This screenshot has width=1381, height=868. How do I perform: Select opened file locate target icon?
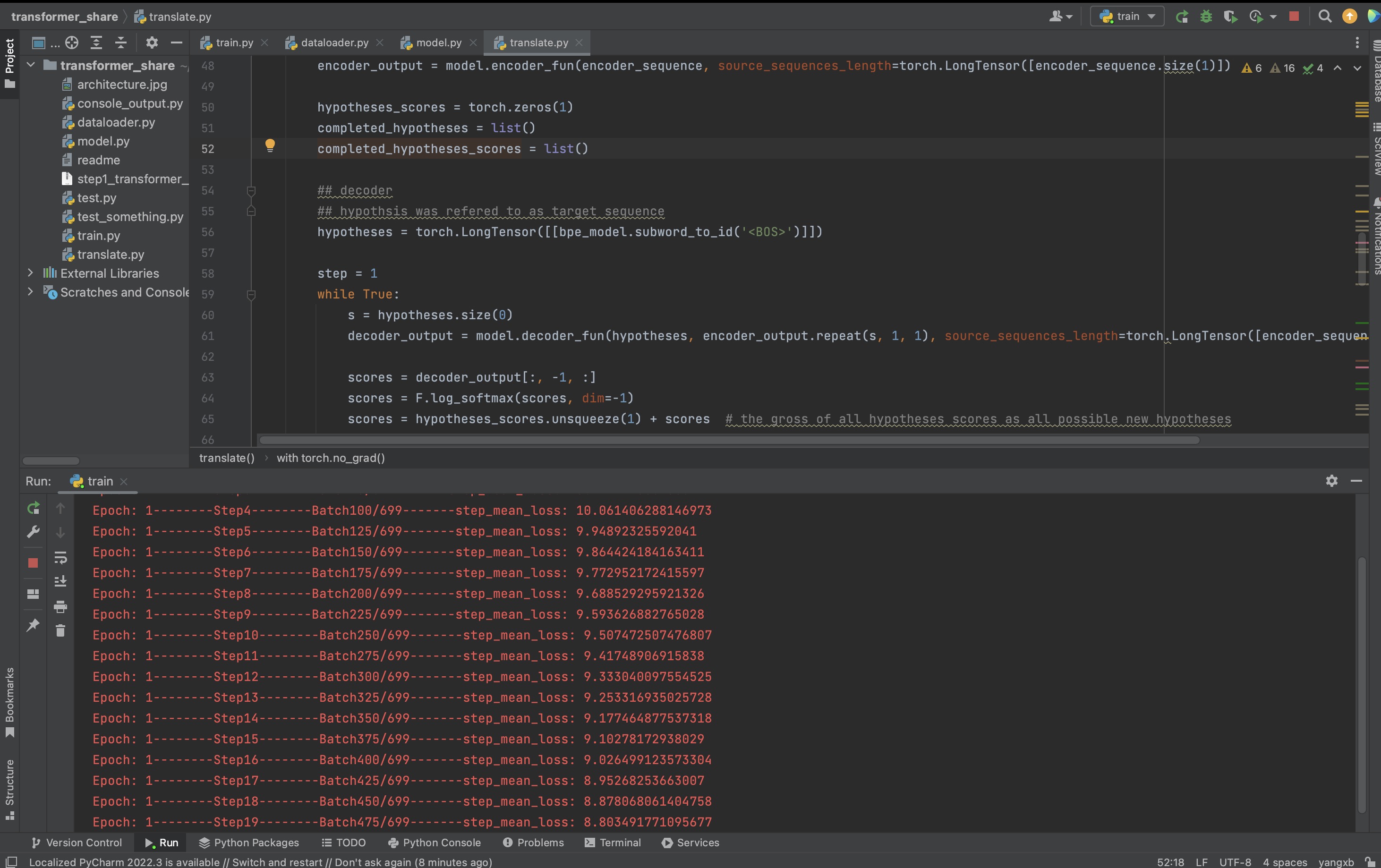[72, 43]
